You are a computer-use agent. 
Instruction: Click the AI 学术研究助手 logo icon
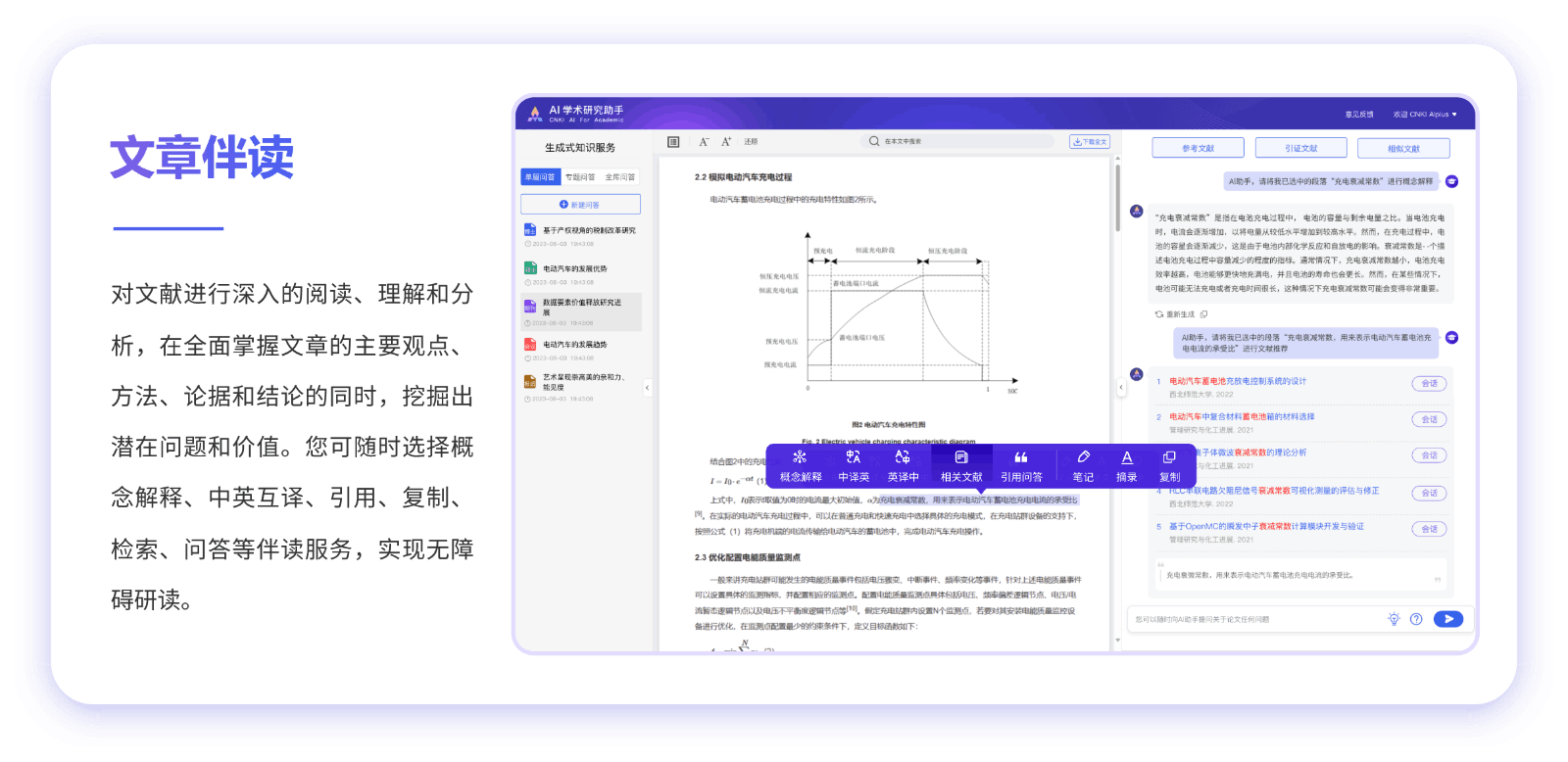click(x=535, y=114)
